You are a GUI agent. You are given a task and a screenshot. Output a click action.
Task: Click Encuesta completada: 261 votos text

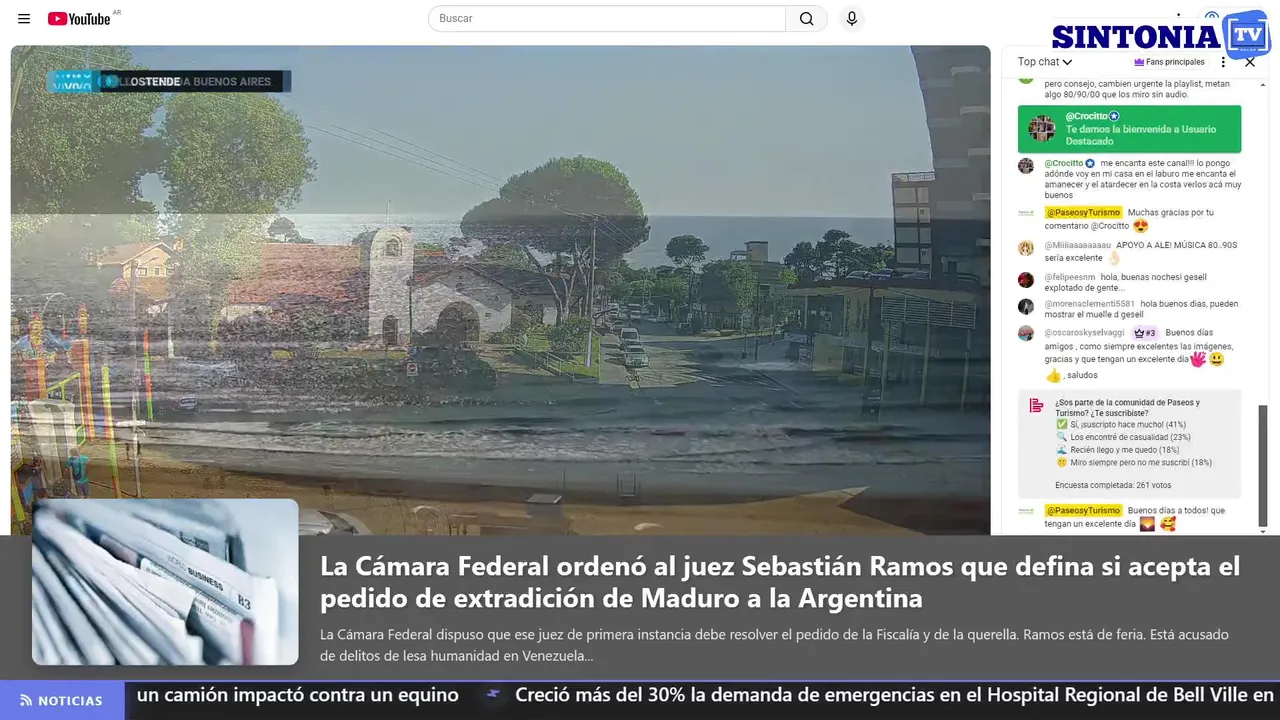coord(1113,486)
